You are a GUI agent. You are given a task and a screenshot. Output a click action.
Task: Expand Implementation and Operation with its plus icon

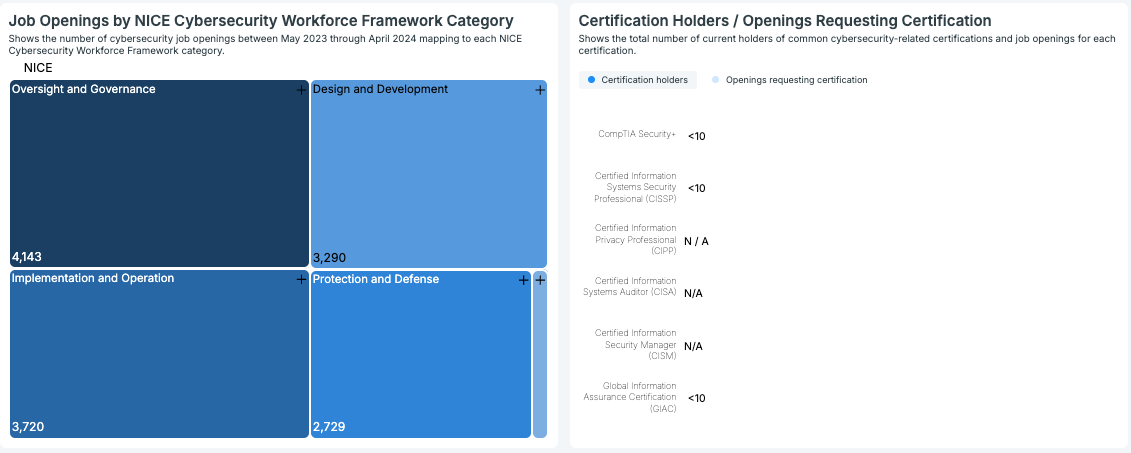[x=300, y=280]
